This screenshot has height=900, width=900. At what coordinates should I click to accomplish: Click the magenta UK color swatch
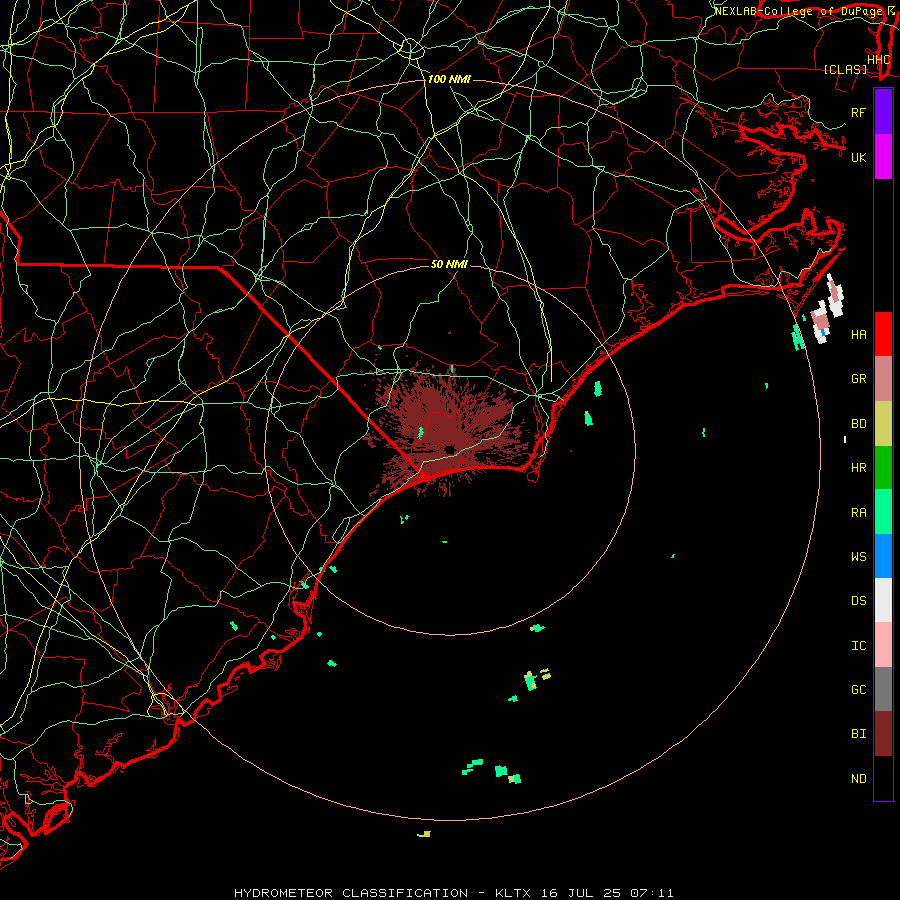[883, 157]
